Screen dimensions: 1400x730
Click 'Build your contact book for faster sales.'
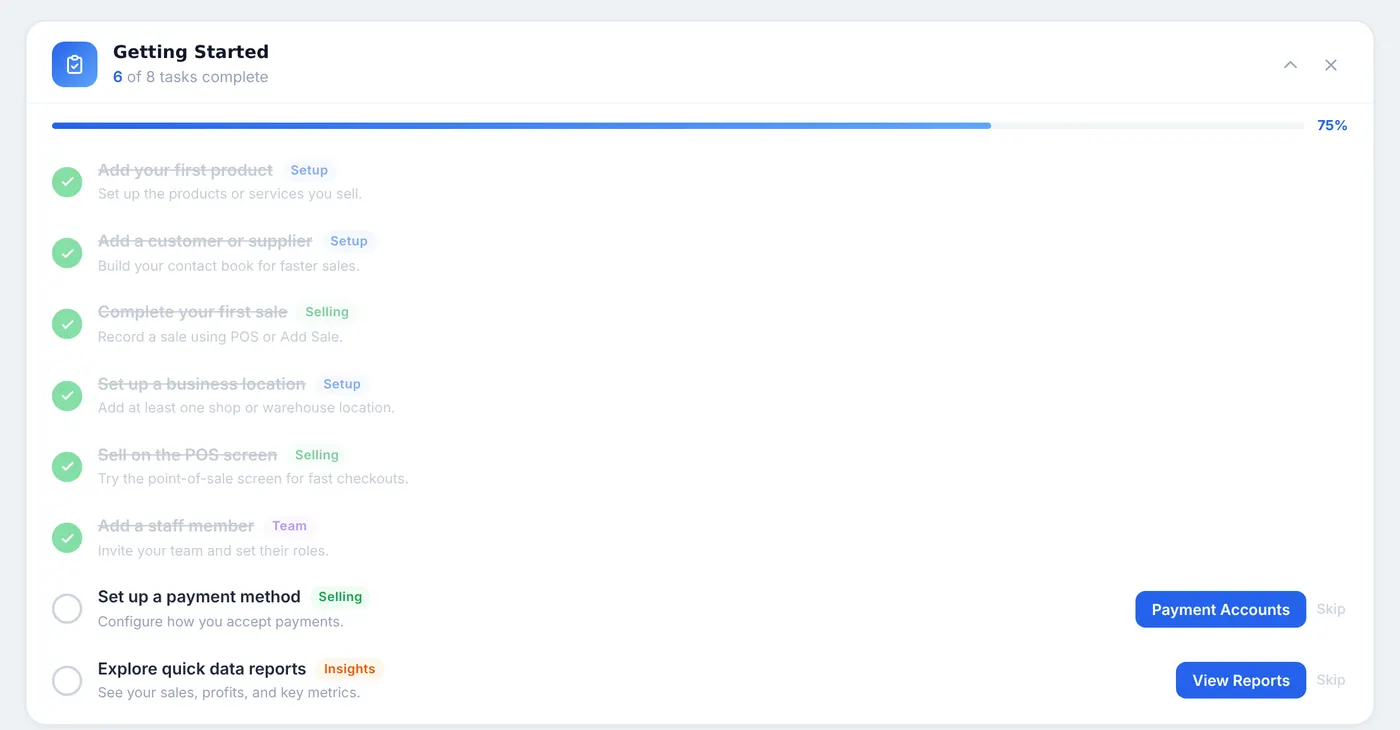(x=229, y=266)
